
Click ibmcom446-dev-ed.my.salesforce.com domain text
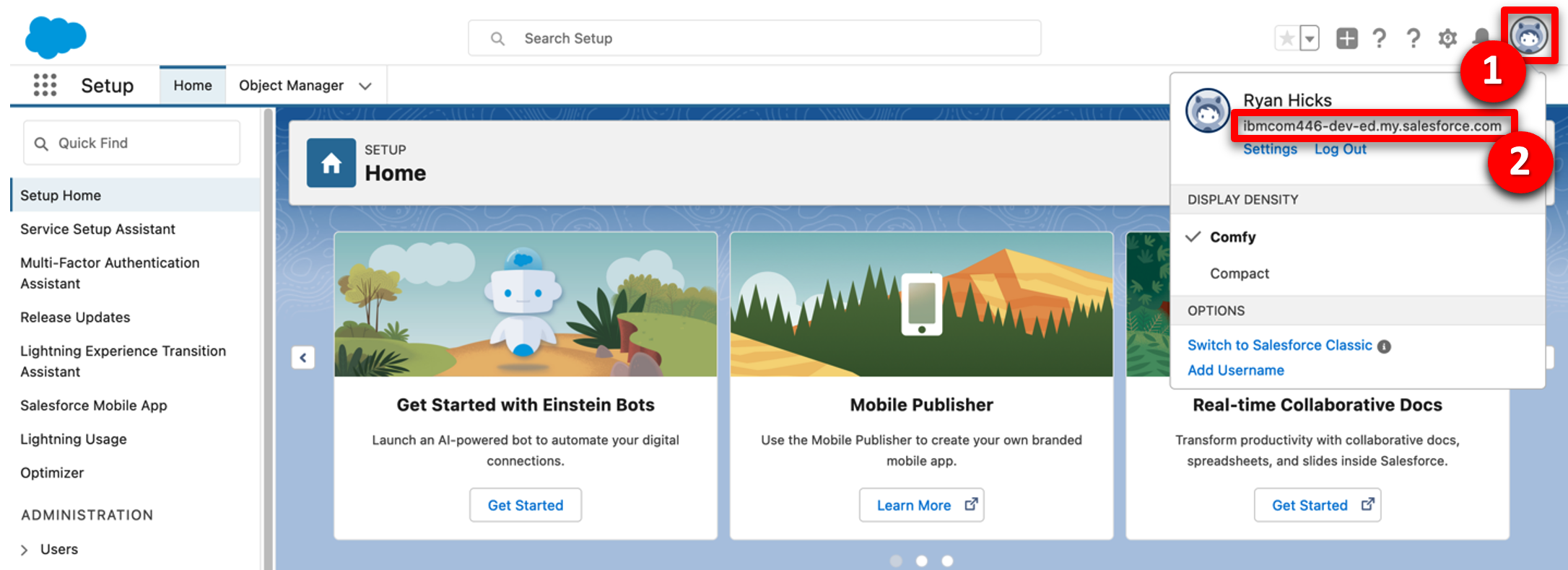click(x=1372, y=126)
